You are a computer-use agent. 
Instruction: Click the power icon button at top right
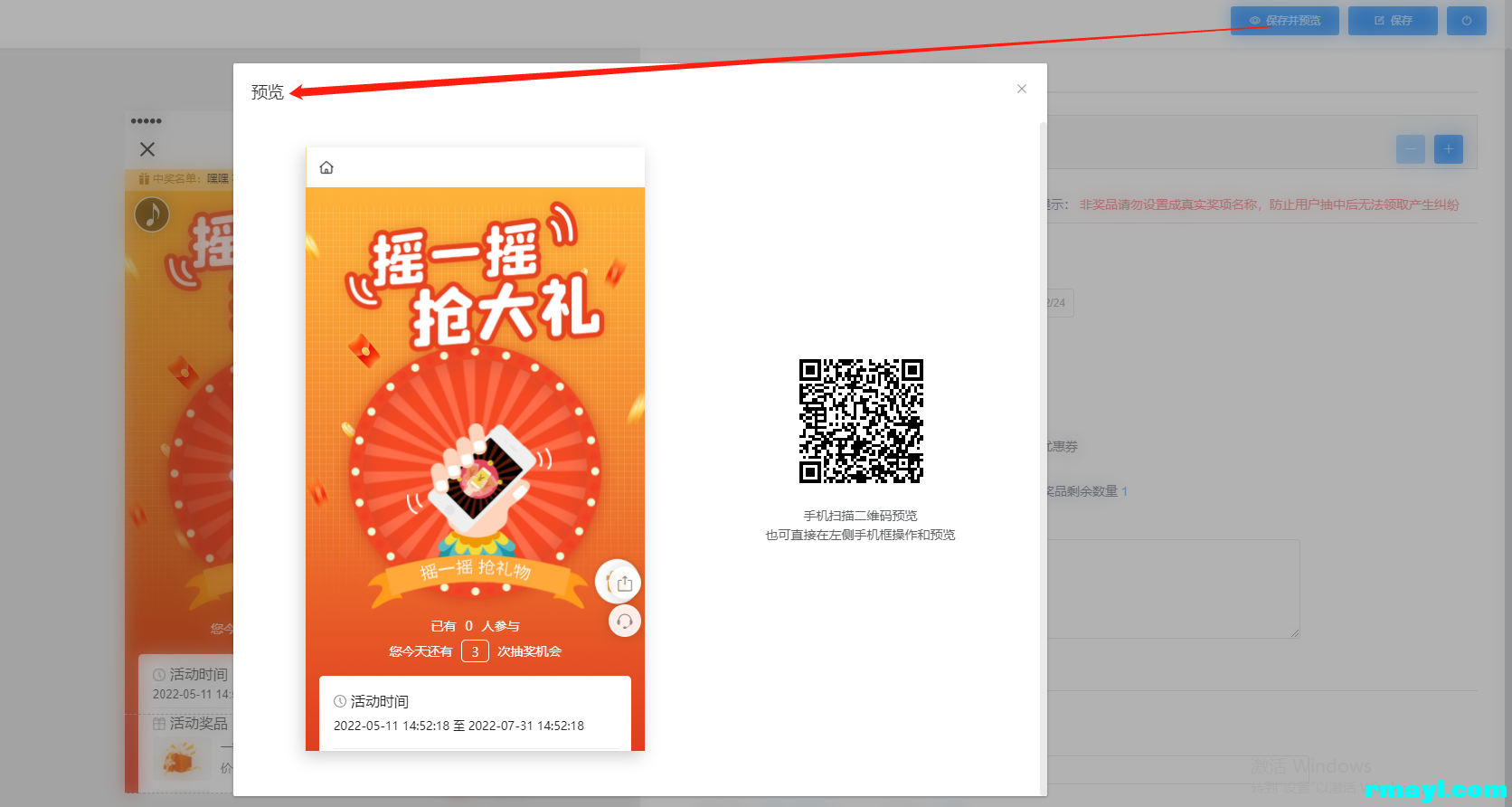[x=1467, y=21]
